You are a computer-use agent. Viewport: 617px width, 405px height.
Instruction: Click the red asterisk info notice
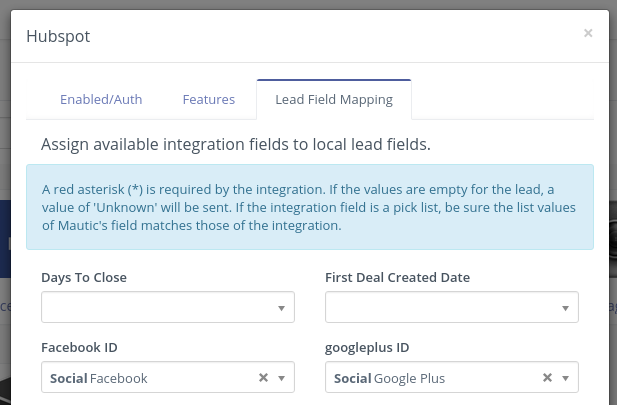[x=310, y=207]
